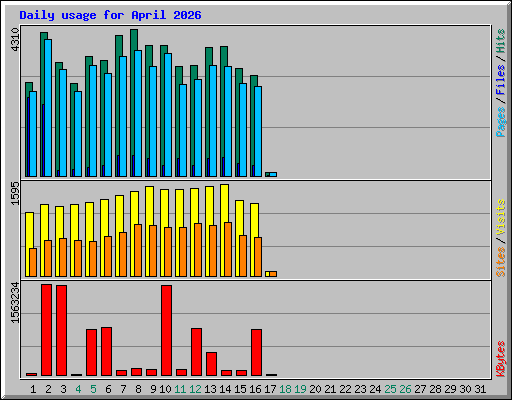
Task: Click day 31 on the x-axis
Action: (x=480, y=389)
